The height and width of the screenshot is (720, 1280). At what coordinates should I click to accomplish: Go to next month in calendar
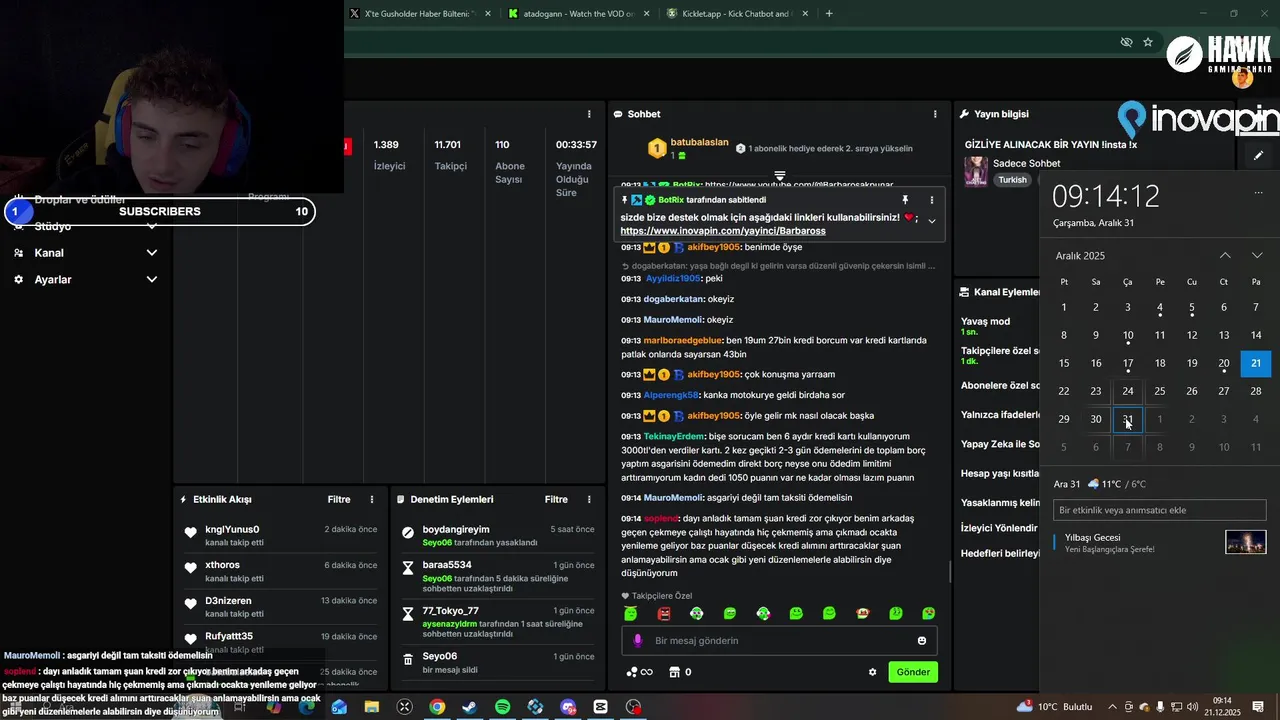tap(1257, 256)
